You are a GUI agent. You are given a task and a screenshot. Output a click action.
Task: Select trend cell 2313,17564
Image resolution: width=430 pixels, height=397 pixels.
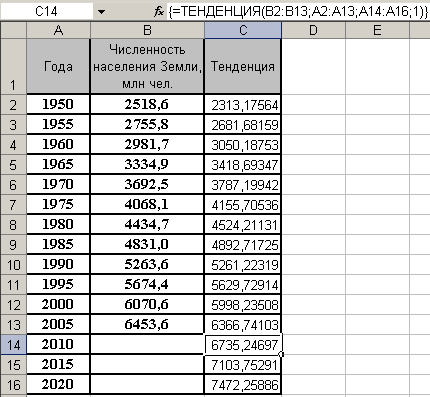pos(243,105)
